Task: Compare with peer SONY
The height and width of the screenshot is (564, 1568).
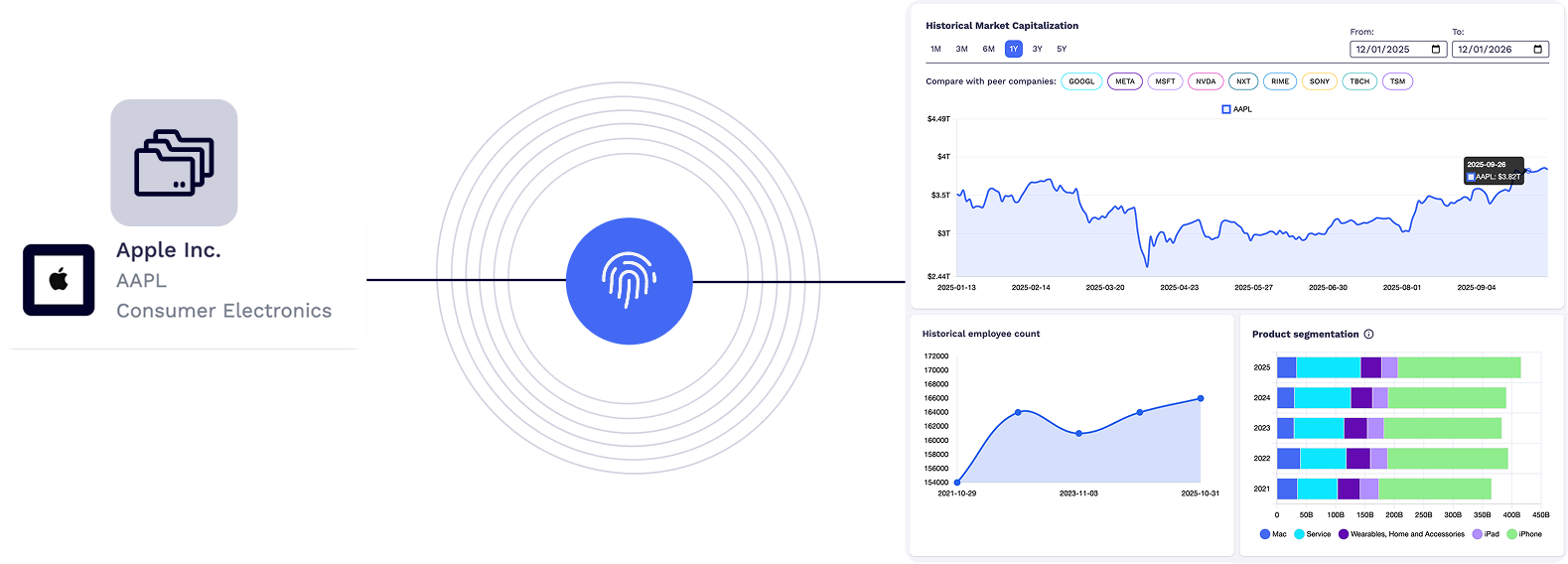Action: [1320, 81]
